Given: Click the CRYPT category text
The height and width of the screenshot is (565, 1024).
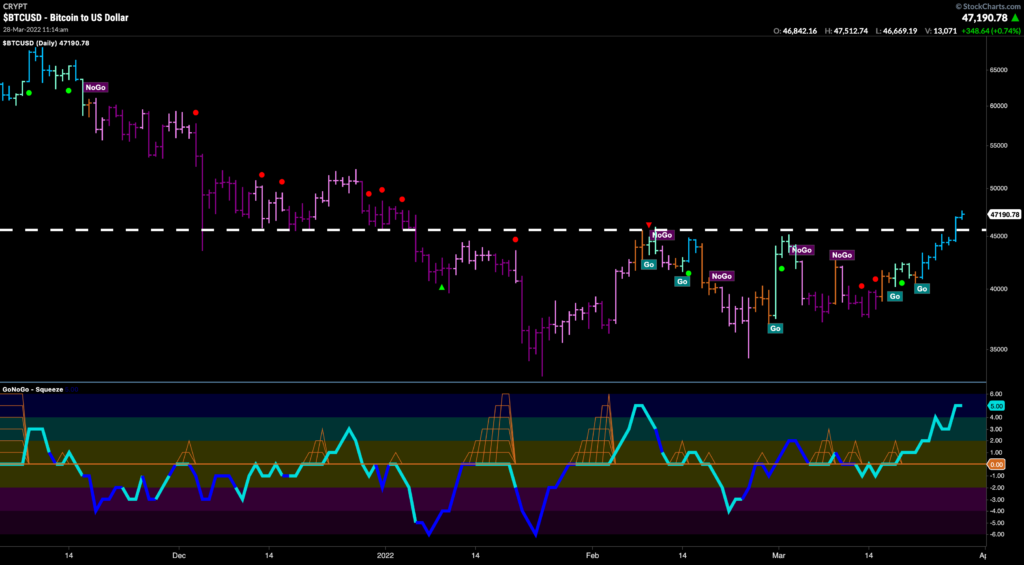Looking at the screenshot, I should tap(13, 8).
